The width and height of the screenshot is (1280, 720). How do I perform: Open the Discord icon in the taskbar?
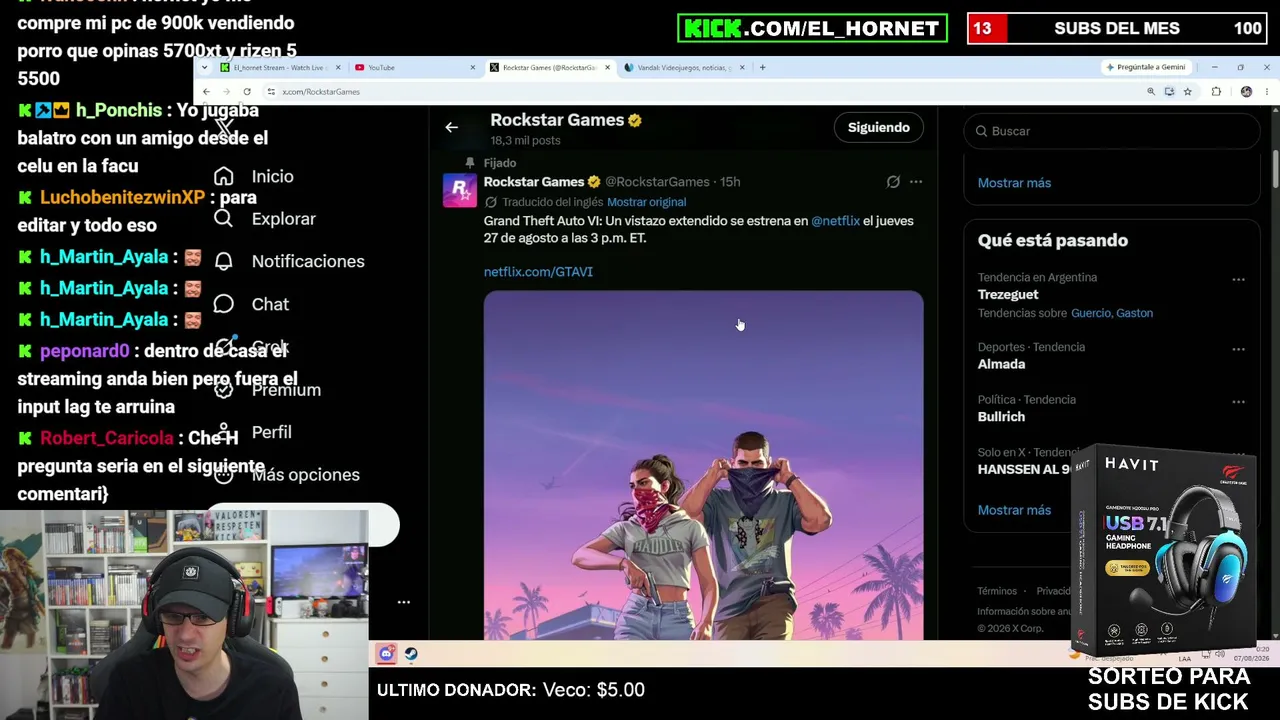[386, 654]
